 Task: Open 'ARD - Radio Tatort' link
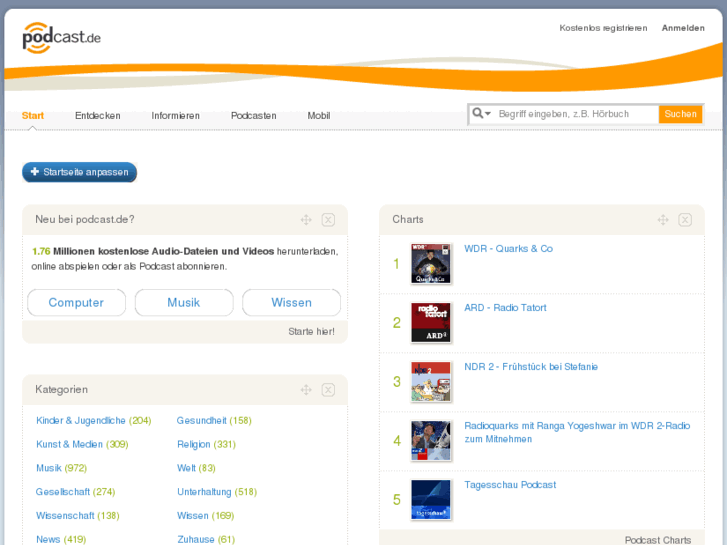pyautogui.click(x=505, y=308)
